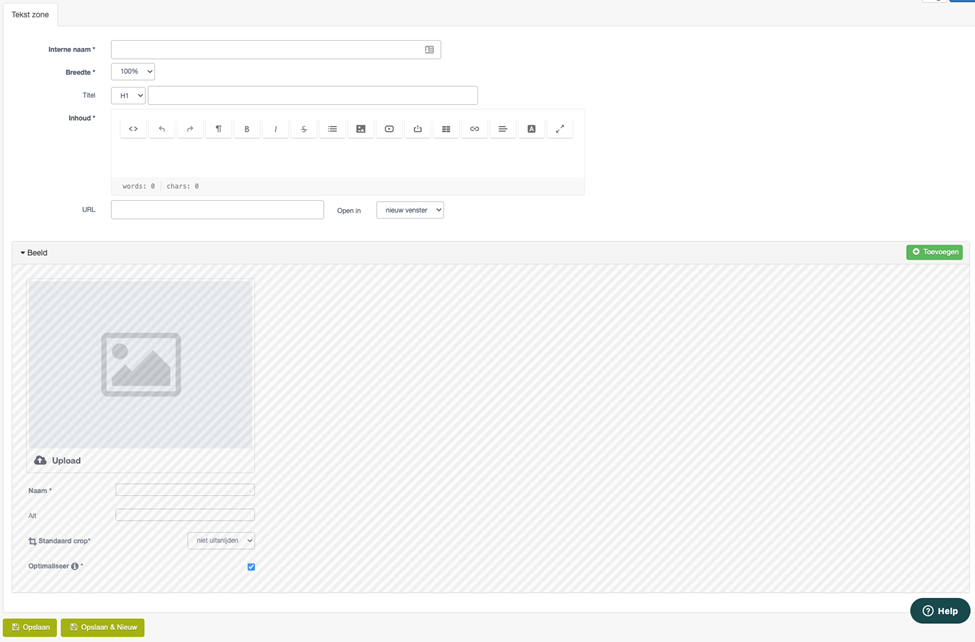Open the text color tool
The width and height of the screenshot is (975, 642).
[532, 129]
